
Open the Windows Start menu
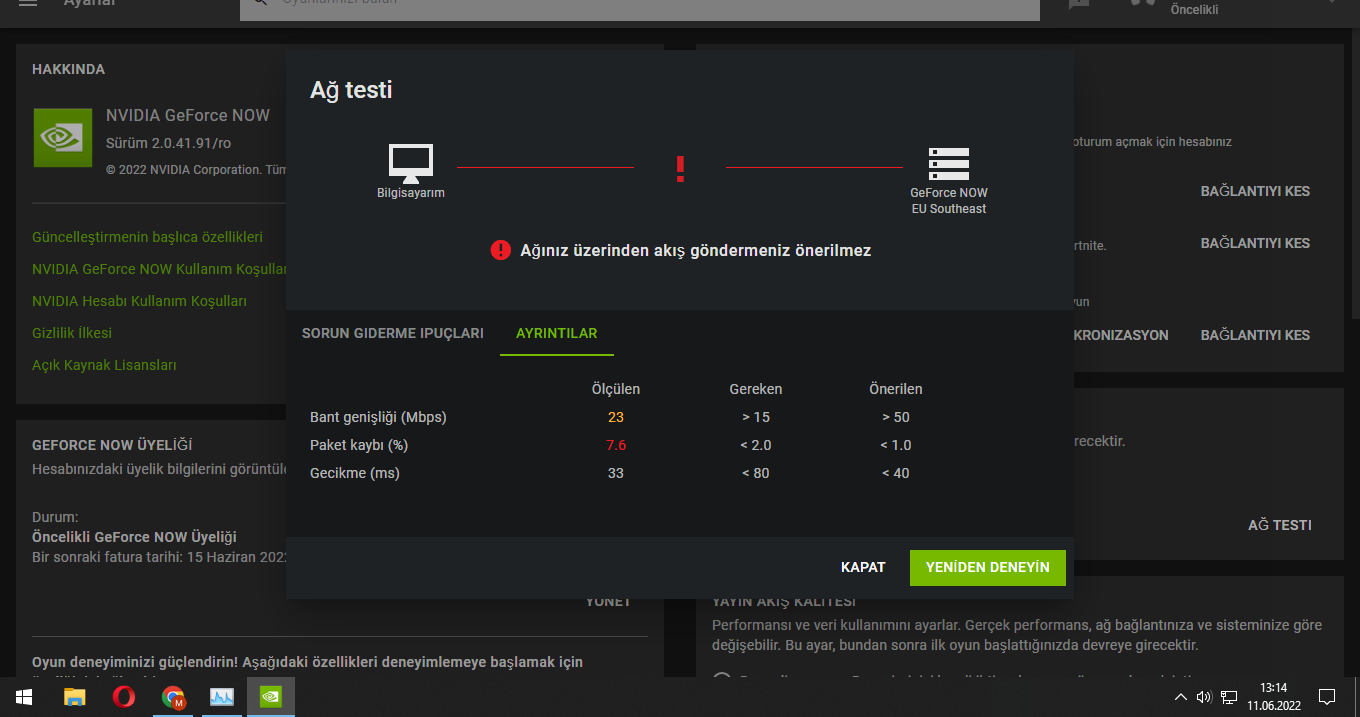tap(24, 697)
